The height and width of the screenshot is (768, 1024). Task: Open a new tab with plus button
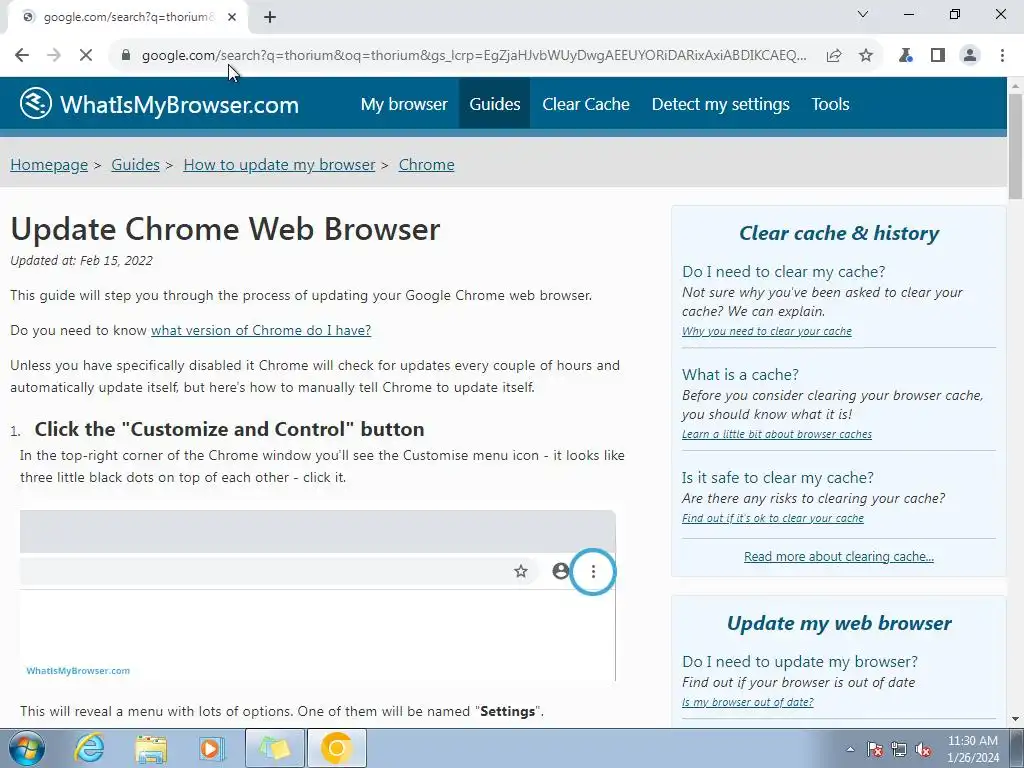pyautogui.click(x=270, y=17)
